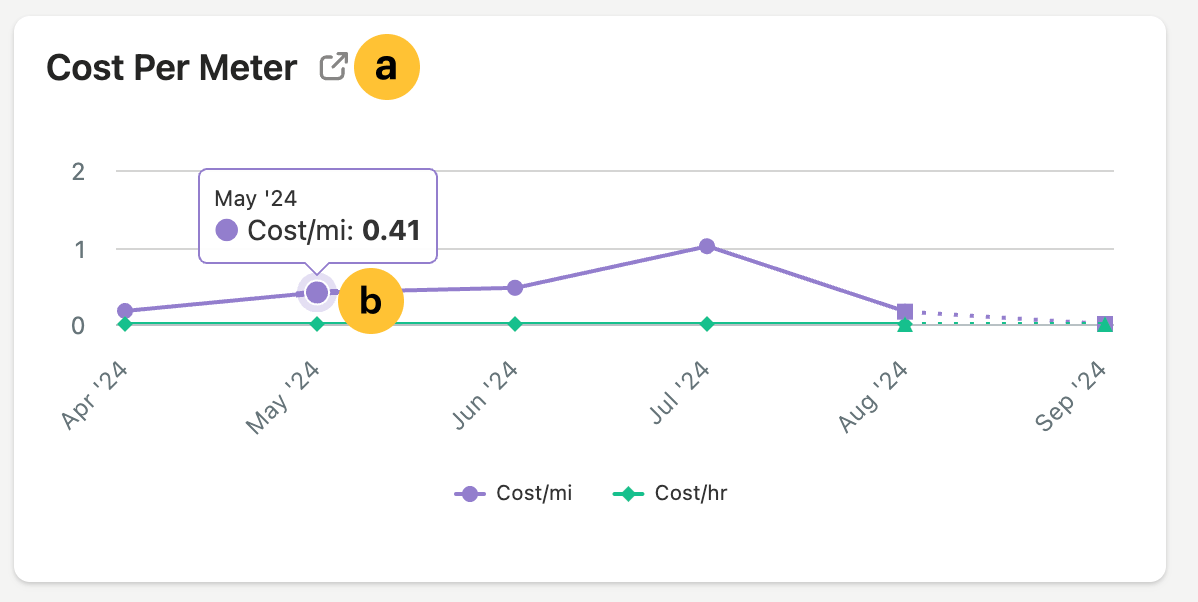Open full report via the external link button
Image resolution: width=1198 pixels, height=602 pixels.
point(333,66)
